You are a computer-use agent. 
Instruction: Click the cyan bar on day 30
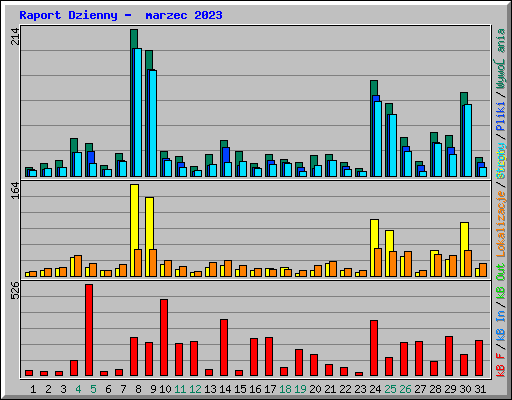tap(468, 141)
